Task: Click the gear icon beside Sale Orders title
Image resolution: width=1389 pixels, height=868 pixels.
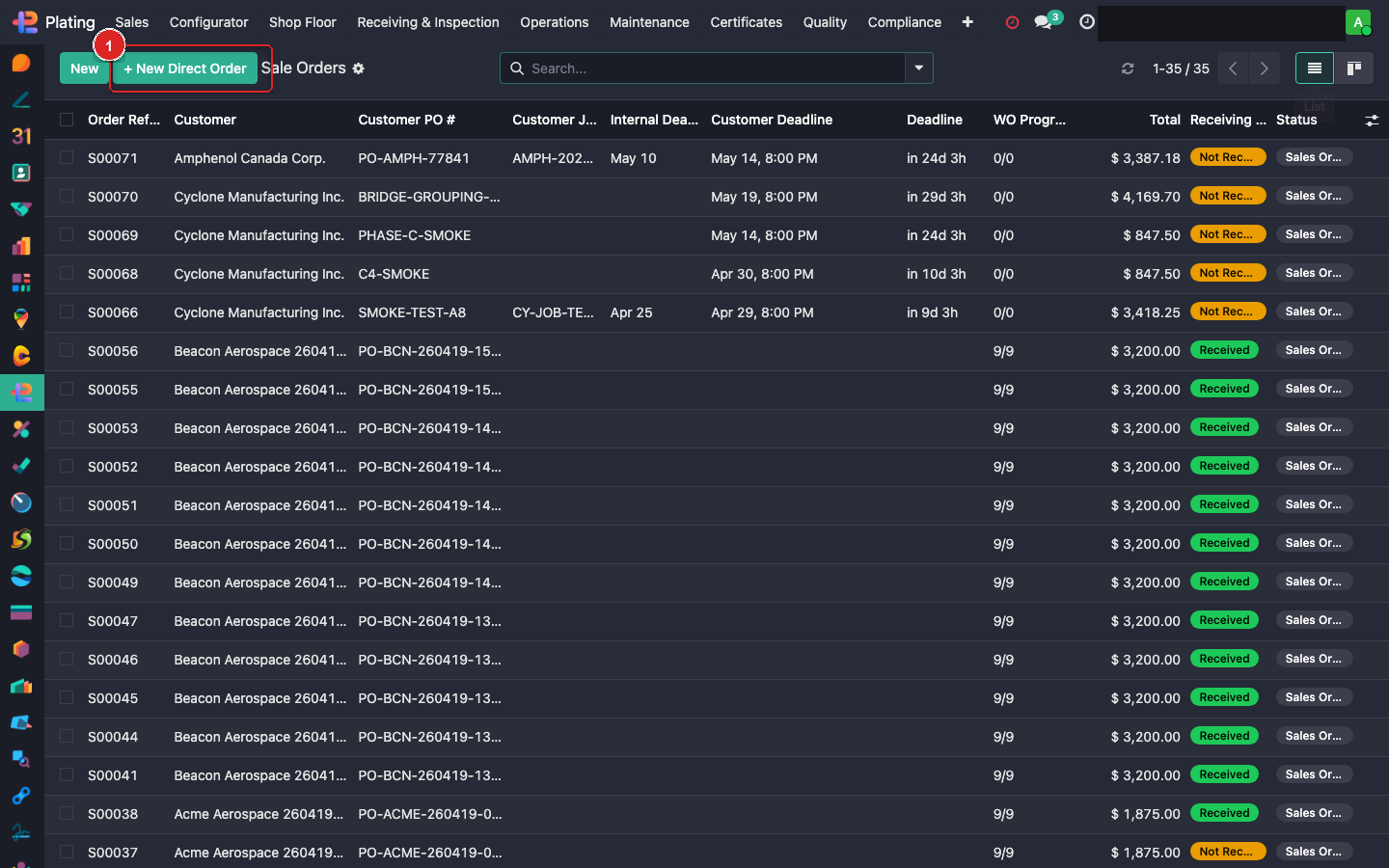Action: (x=358, y=68)
